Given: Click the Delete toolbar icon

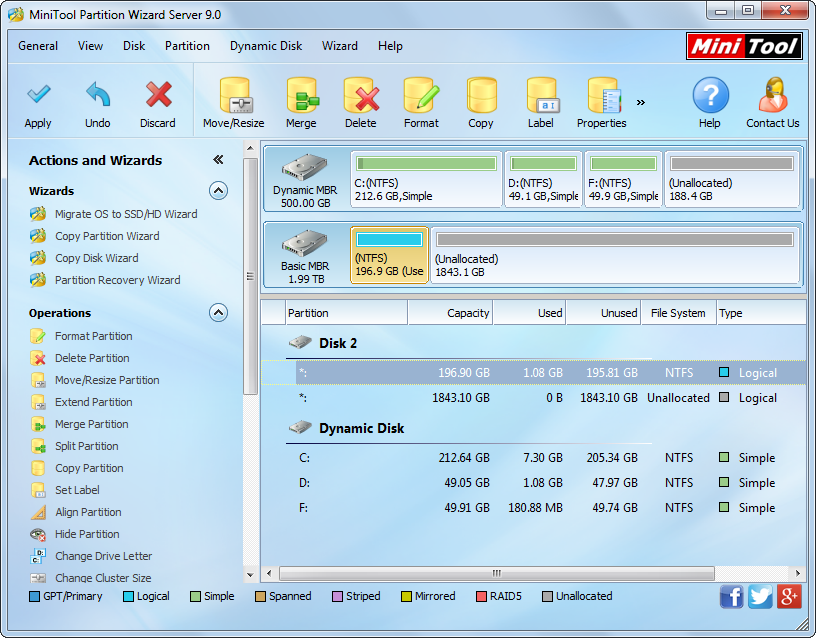Looking at the screenshot, I should 361,95.
